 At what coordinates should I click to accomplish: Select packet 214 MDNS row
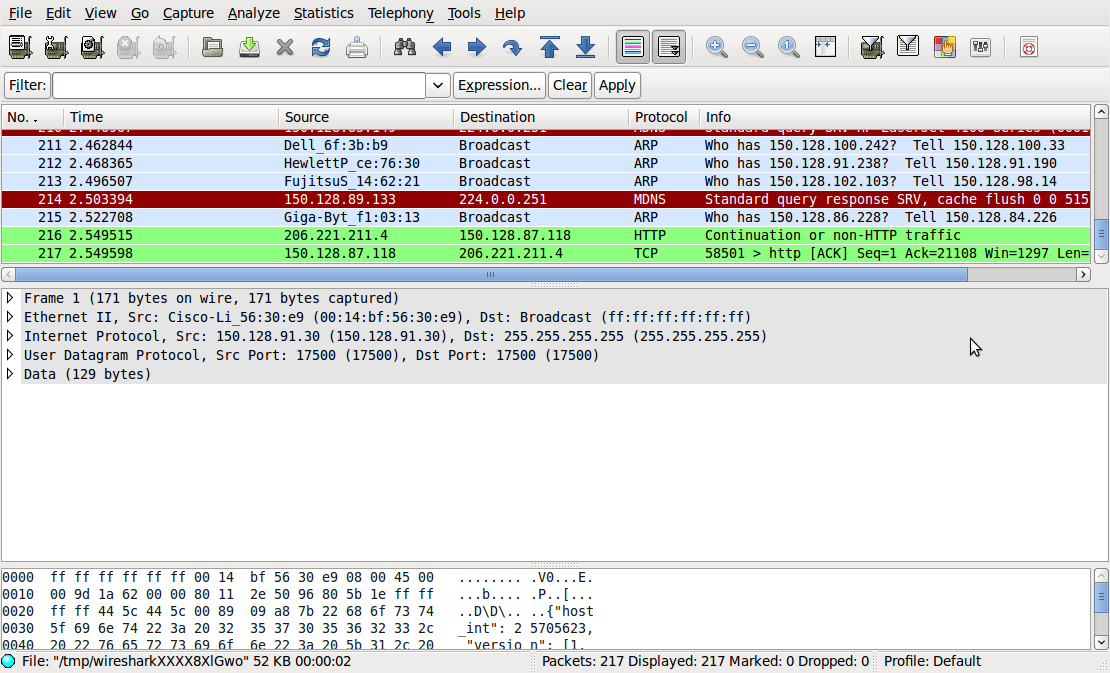pyautogui.click(x=400, y=199)
